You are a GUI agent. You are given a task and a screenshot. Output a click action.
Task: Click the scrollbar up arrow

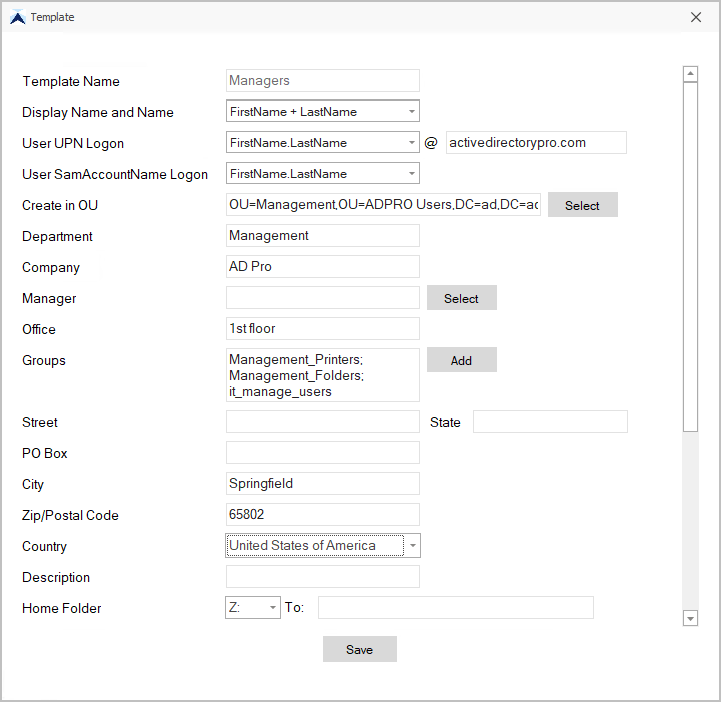(690, 74)
